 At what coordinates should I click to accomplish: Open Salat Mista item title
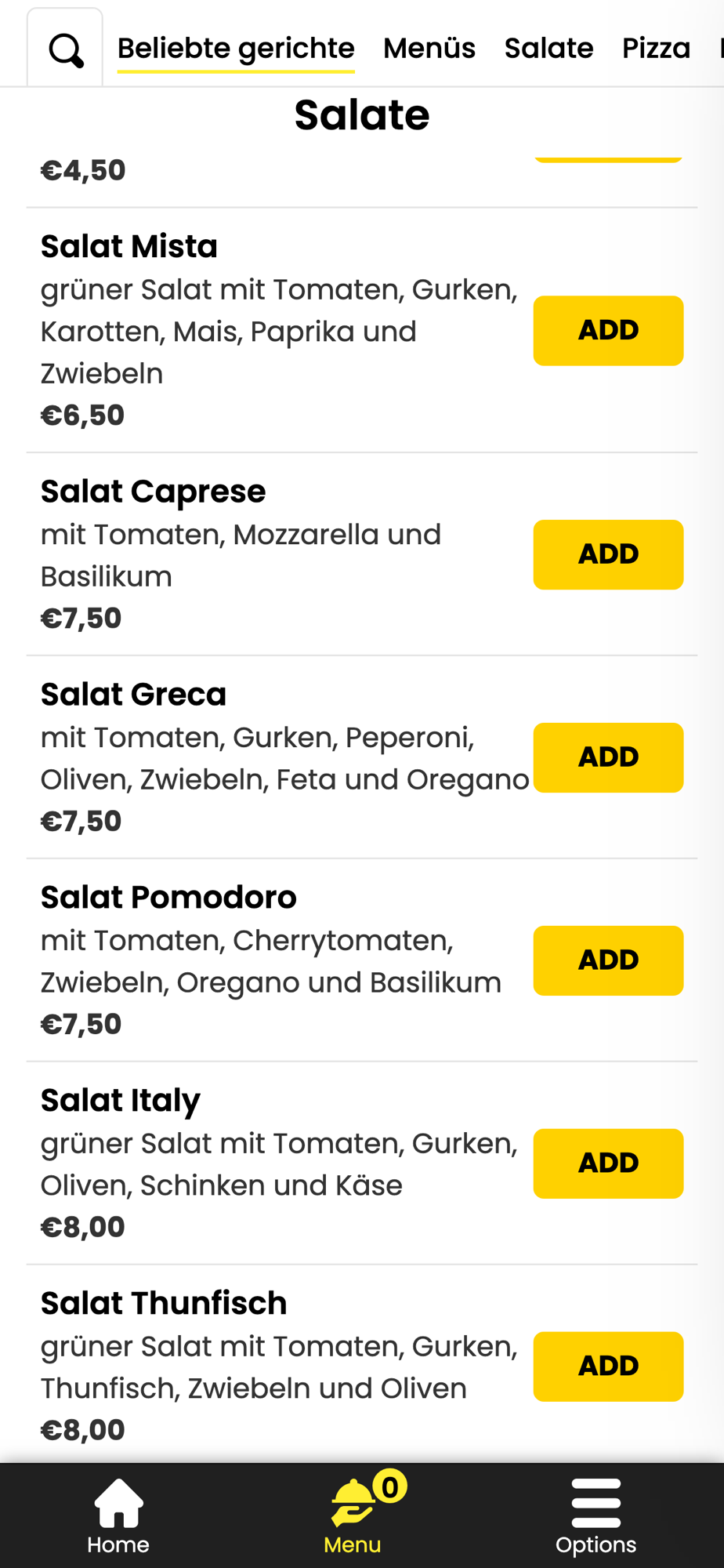pyautogui.click(x=129, y=247)
